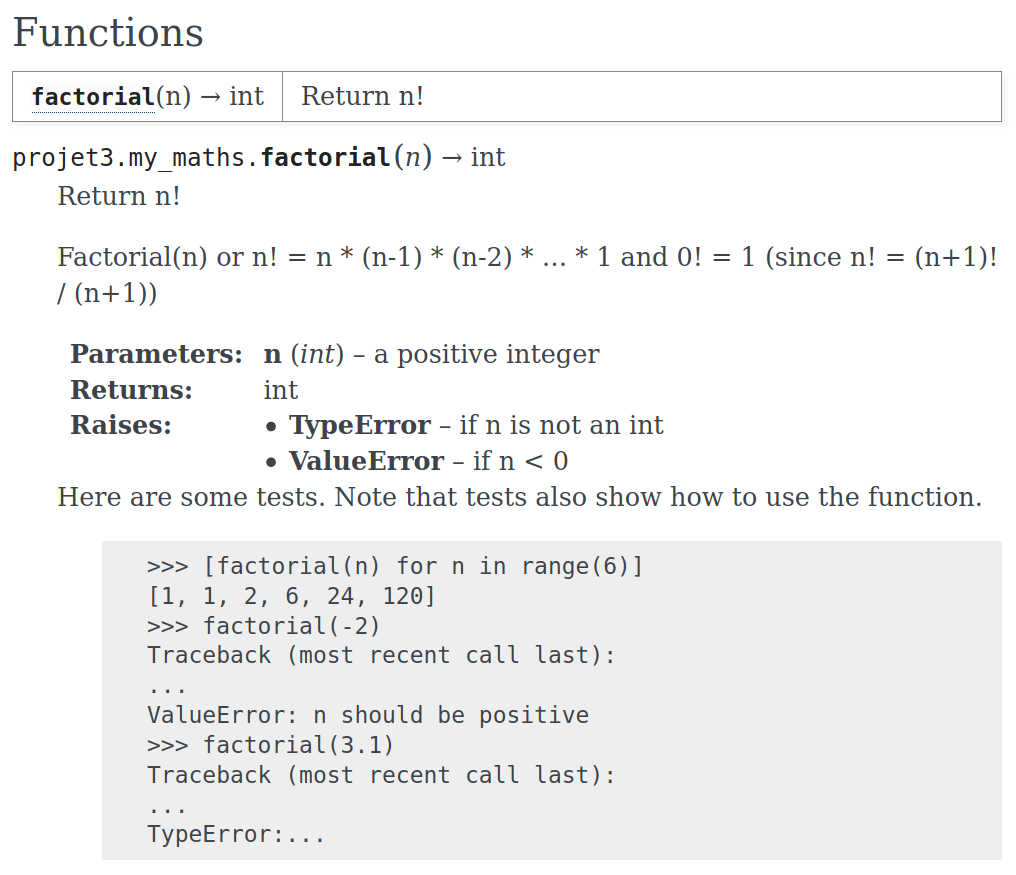Click the 'ValueError: n should be positive' output

coord(368,716)
